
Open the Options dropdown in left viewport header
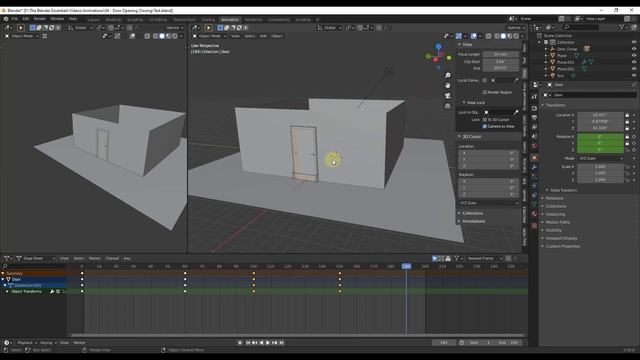tap(175, 28)
